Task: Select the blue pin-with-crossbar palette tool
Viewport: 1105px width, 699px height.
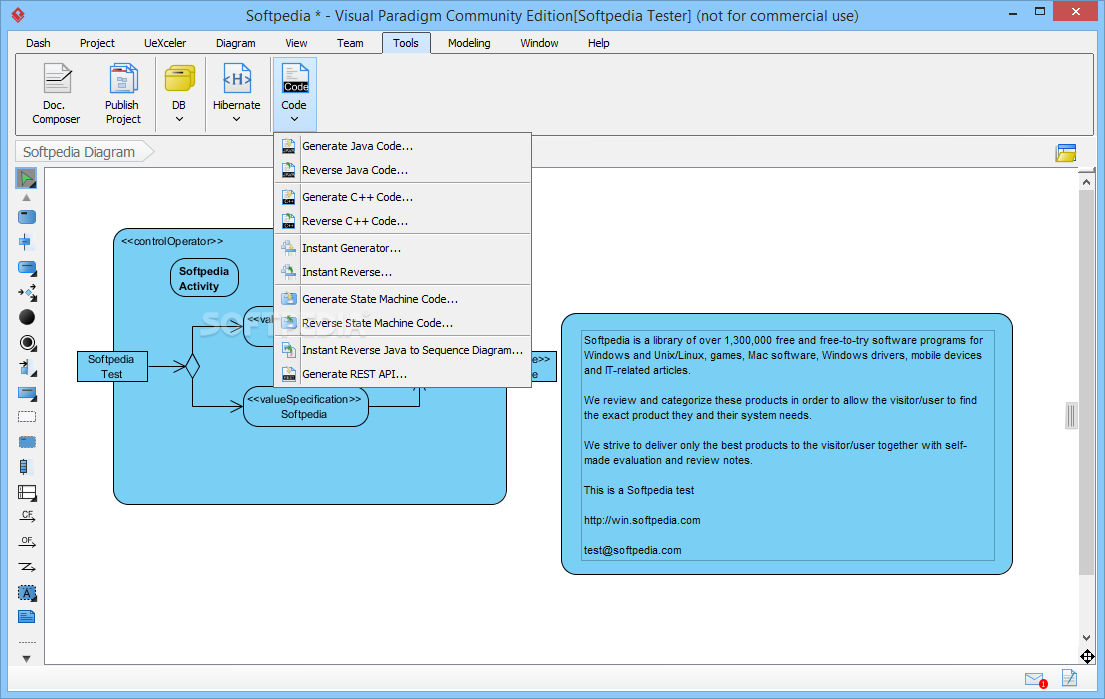Action: [25, 242]
